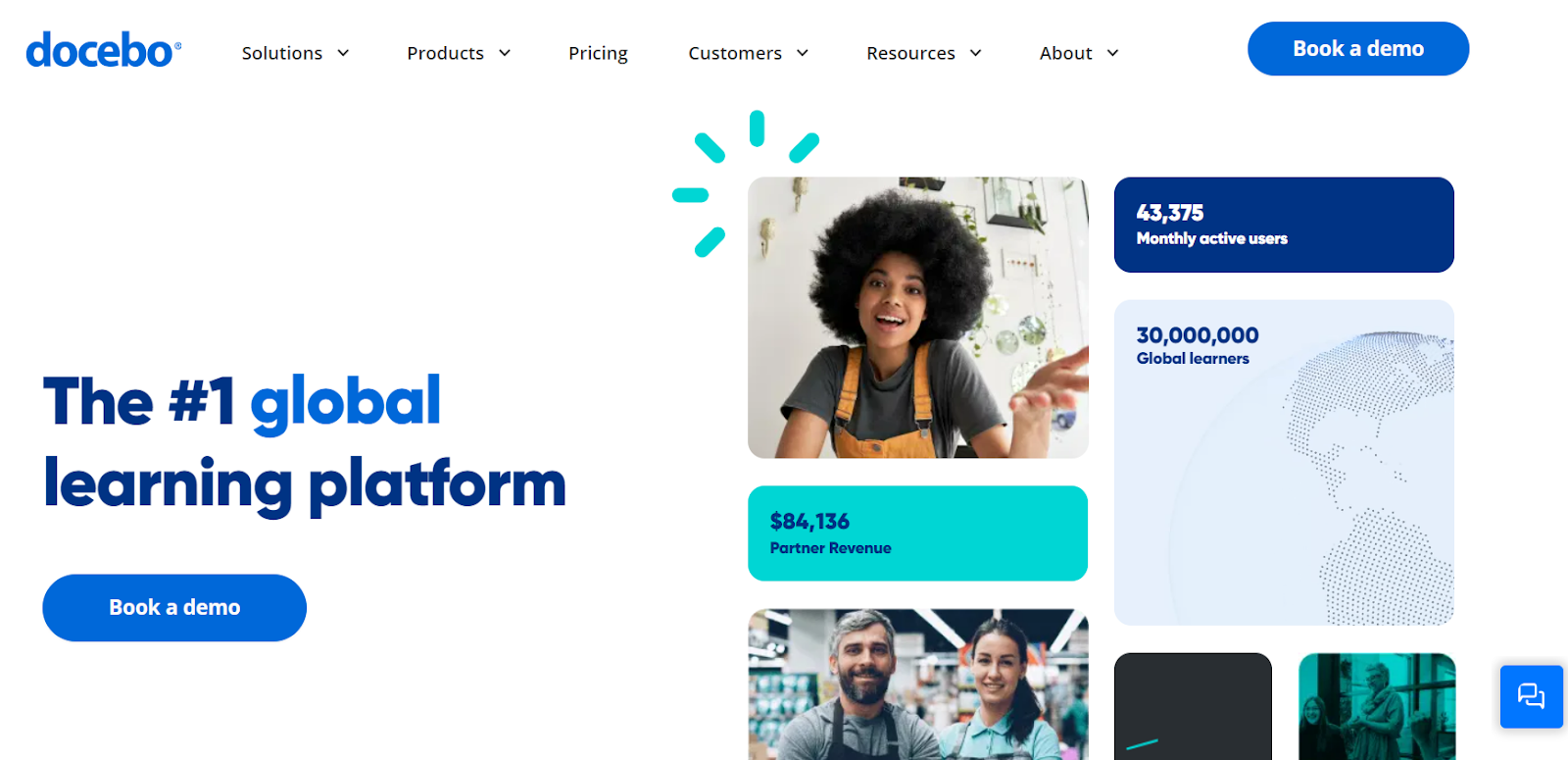Open the Pricing page
1568x760 pixels.
coord(598,53)
